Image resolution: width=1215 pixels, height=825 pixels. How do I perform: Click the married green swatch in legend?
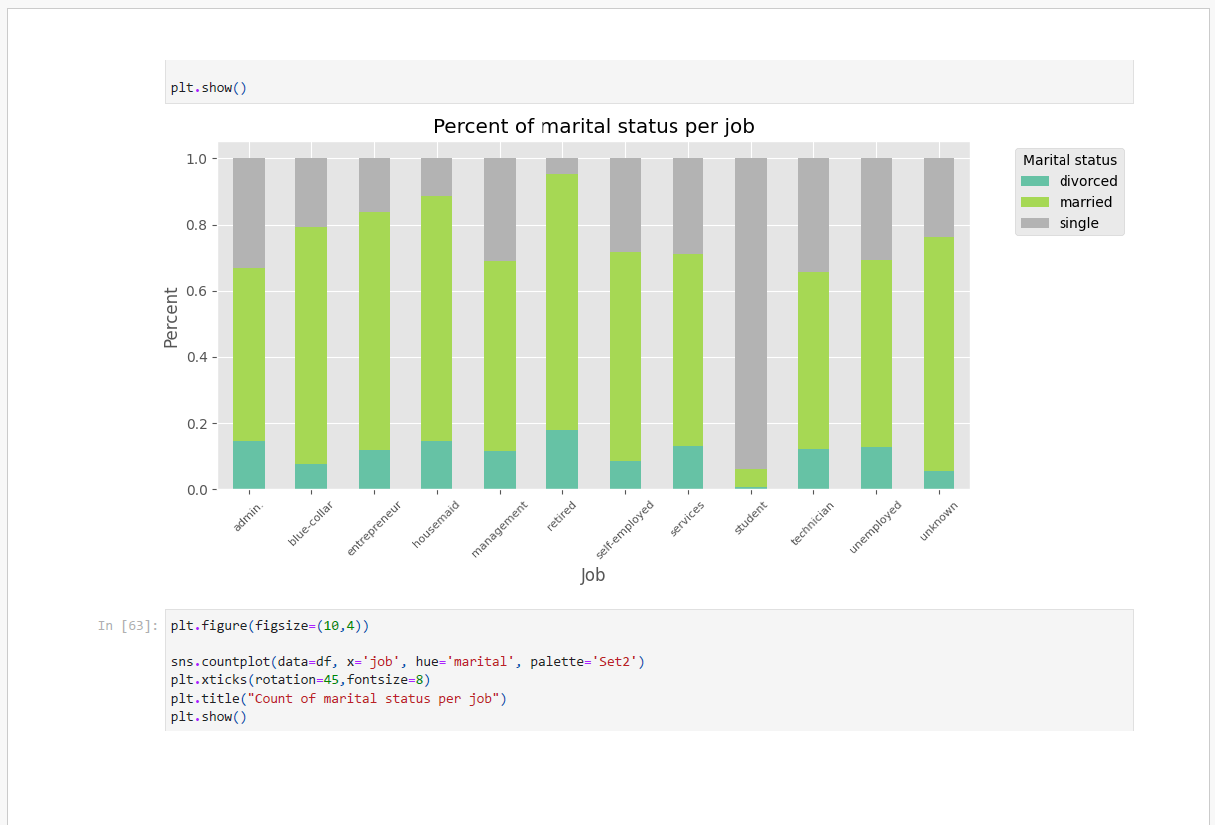pyautogui.click(x=1035, y=202)
